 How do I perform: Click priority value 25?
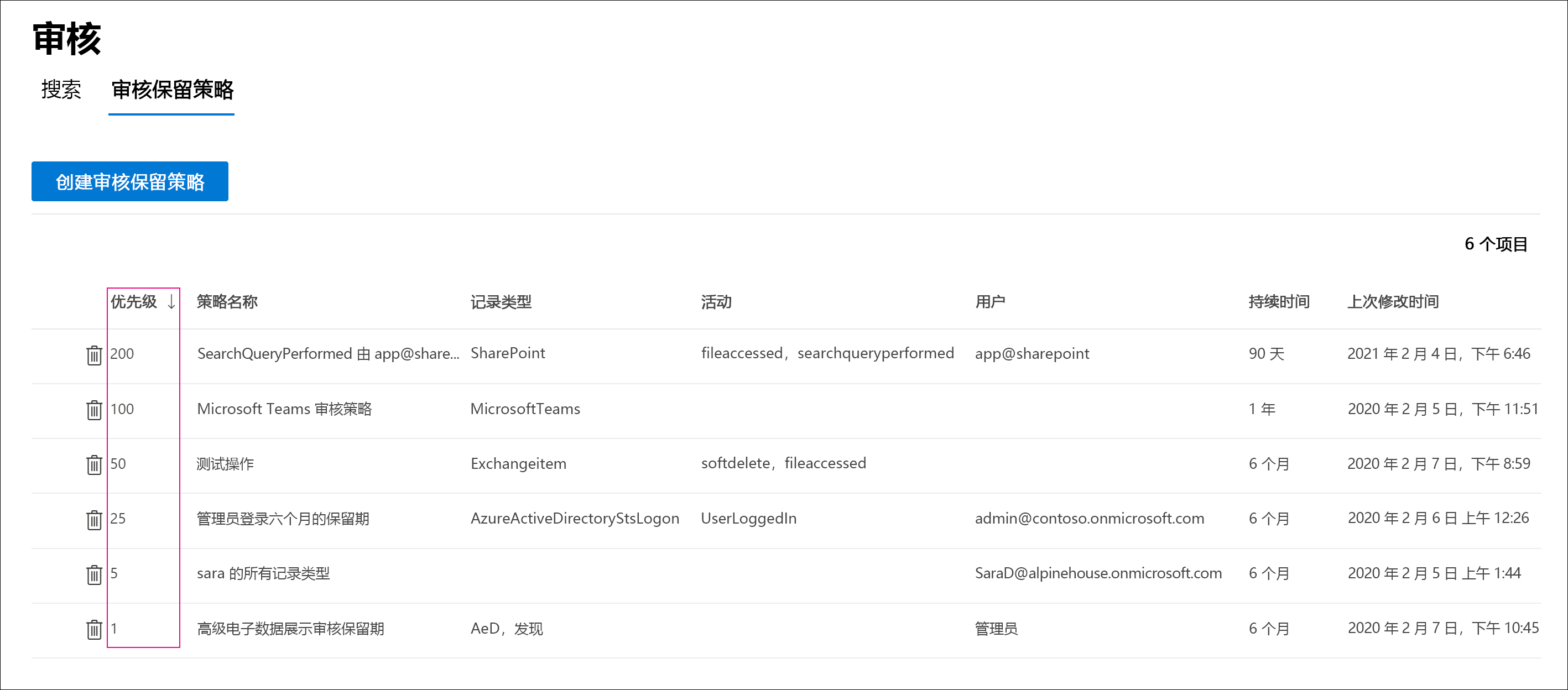tap(118, 519)
